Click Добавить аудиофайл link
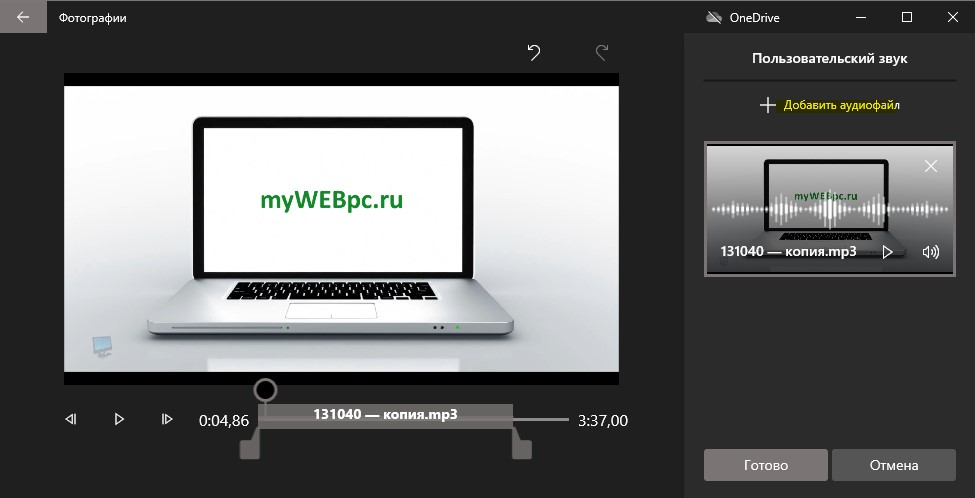Screen dimensions: 975x498 coord(841,105)
